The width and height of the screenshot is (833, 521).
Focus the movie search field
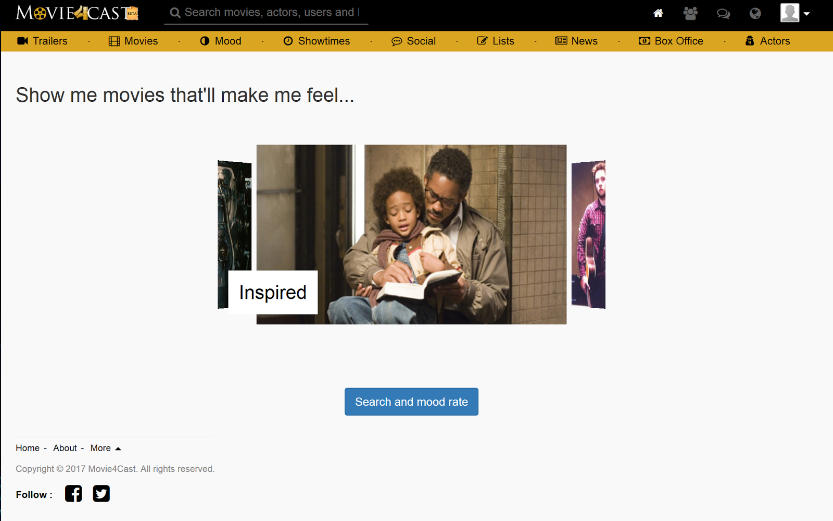[270, 13]
